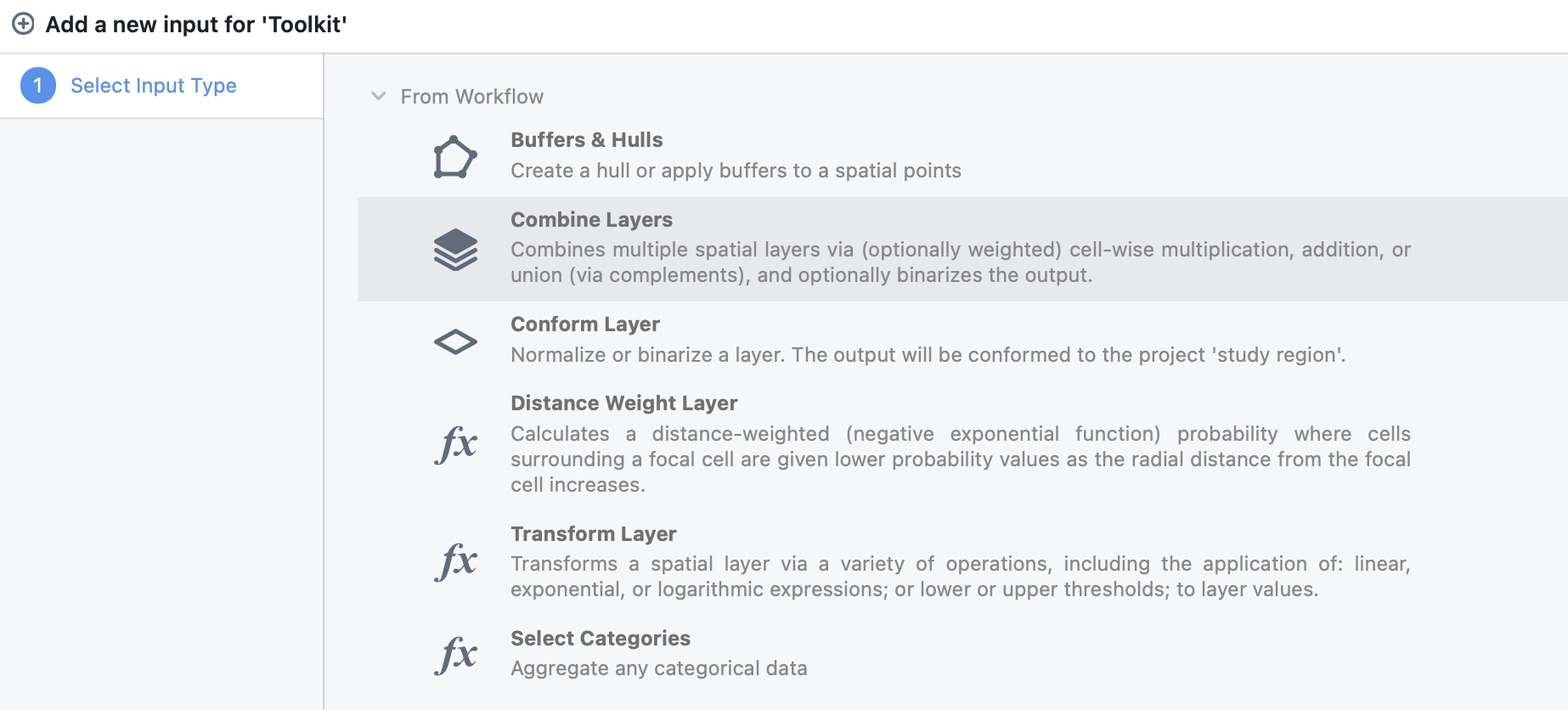Pick Distance Weight Layer title
Image resolution: width=1568 pixels, height=710 pixels.
[x=623, y=403]
